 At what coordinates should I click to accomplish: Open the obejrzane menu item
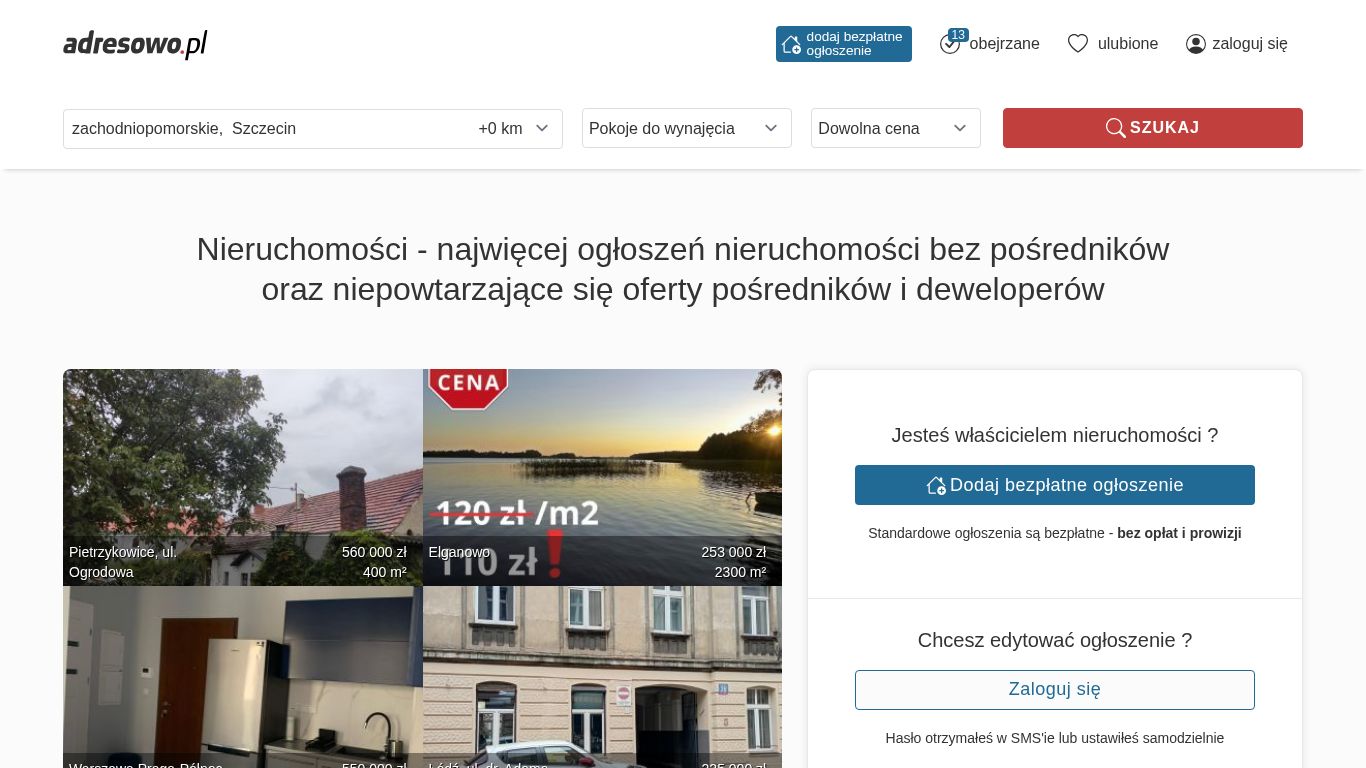(x=1004, y=43)
